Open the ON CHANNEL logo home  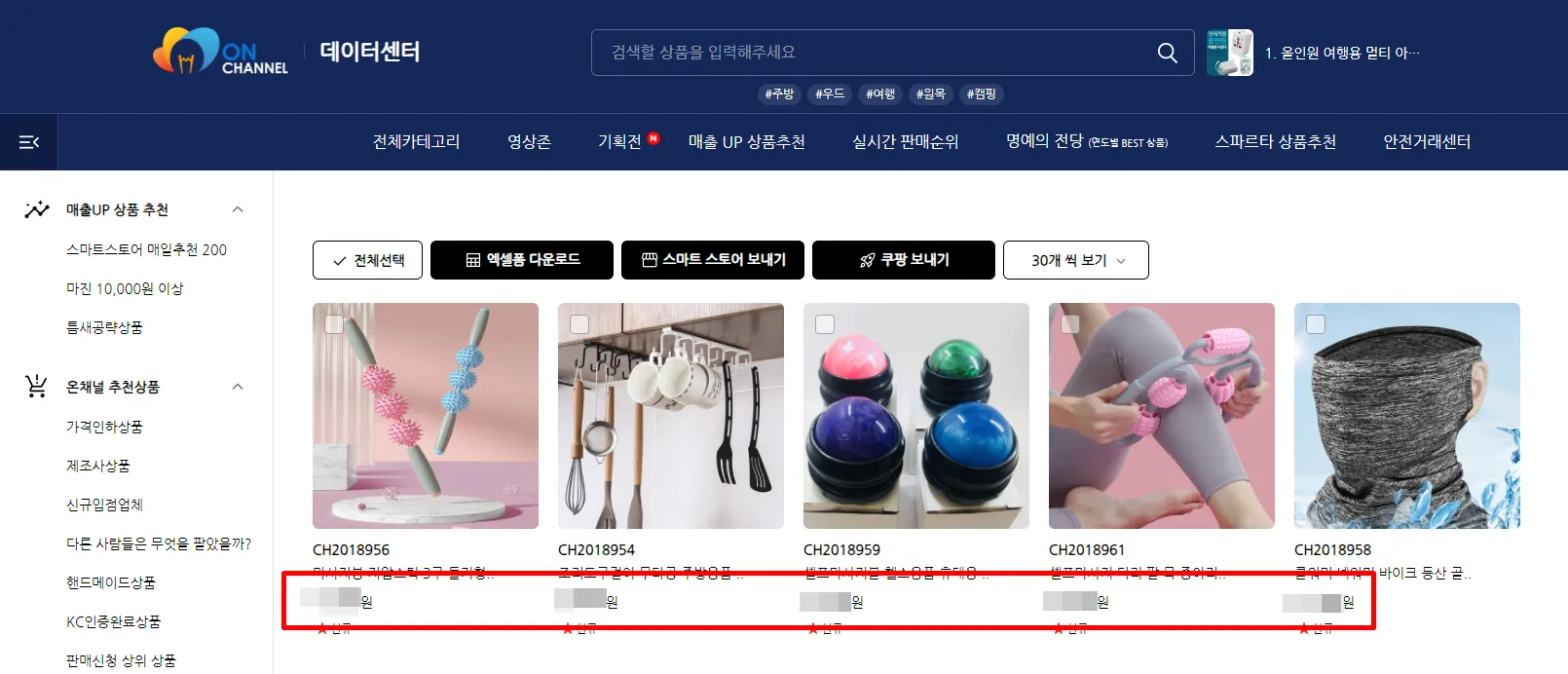[x=220, y=52]
